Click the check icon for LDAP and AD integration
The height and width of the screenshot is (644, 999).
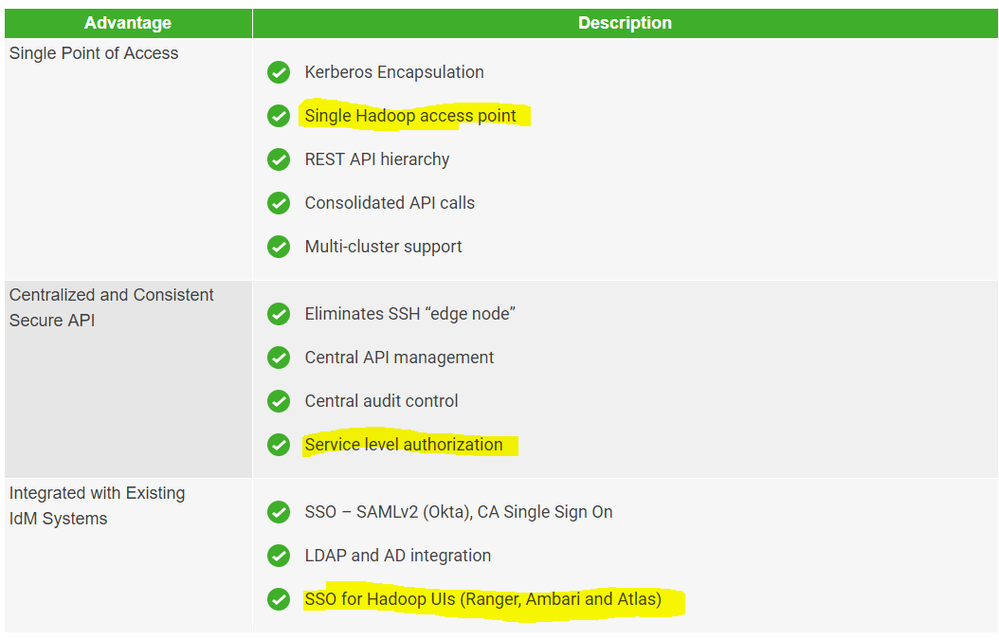click(279, 555)
